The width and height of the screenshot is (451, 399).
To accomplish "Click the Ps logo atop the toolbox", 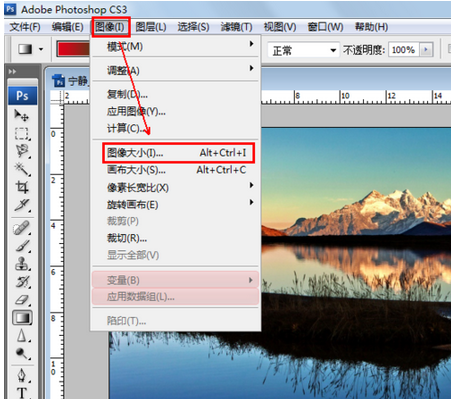I will pyautogui.click(x=22, y=96).
